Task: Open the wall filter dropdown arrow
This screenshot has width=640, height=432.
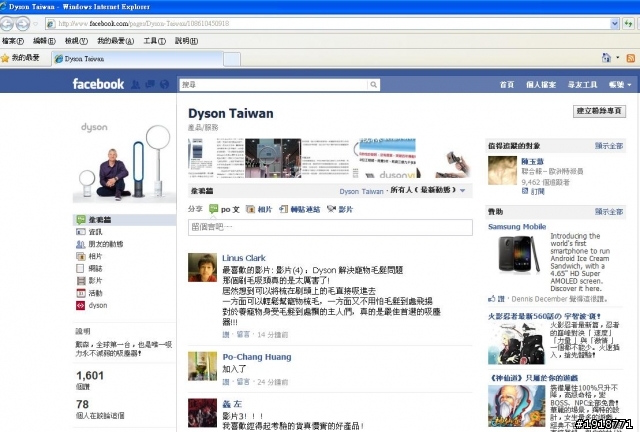Action: [462, 191]
